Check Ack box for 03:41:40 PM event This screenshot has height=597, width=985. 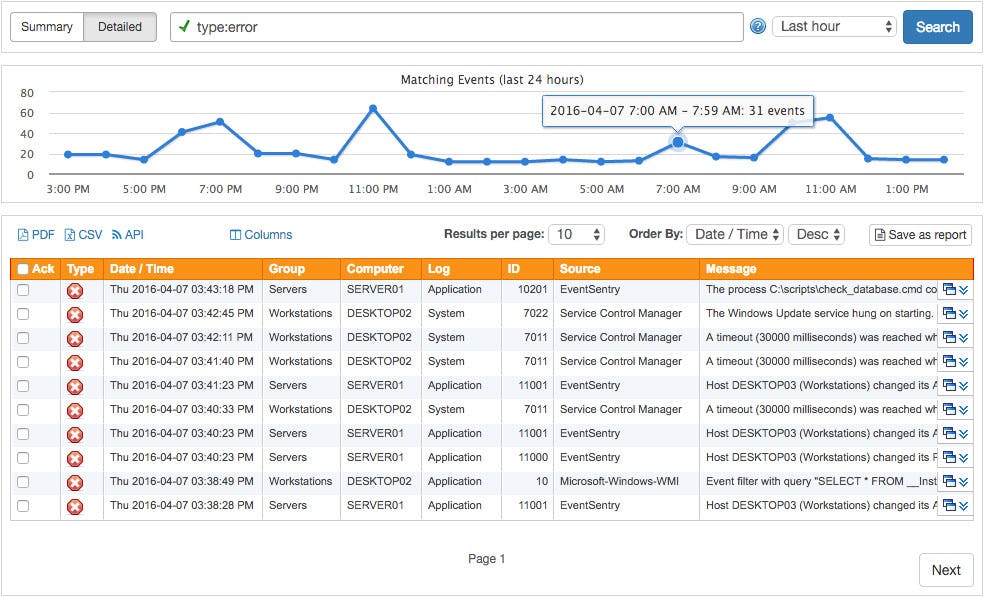click(23, 361)
